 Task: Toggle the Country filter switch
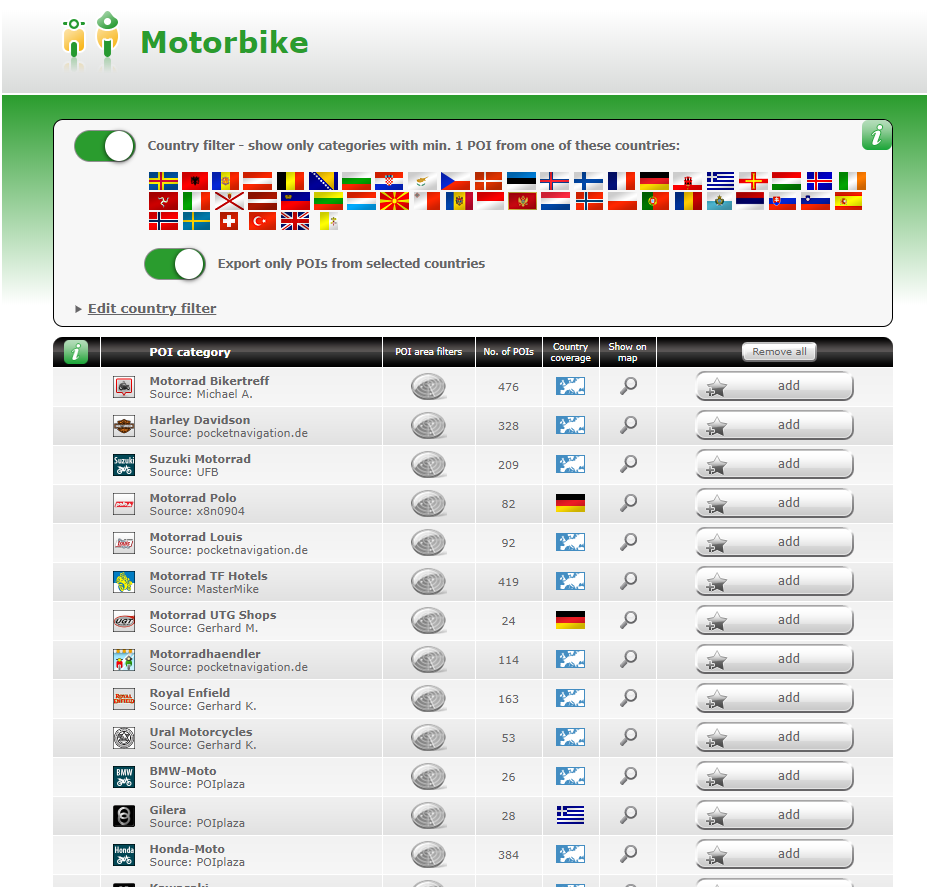click(x=105, y=146)
